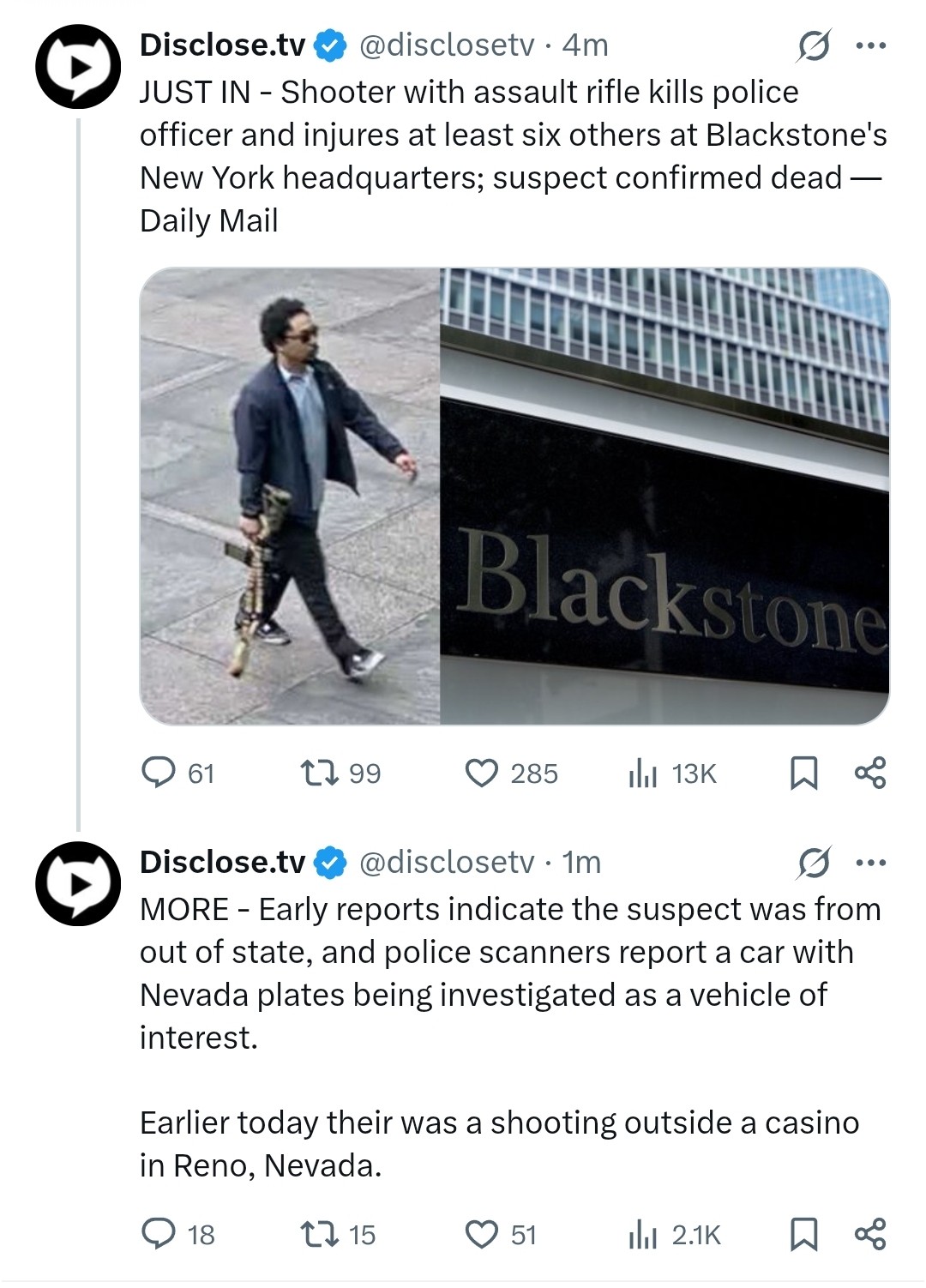926x1288 pixels.
Task: Open more options on the first post
Action: [871, 45]
